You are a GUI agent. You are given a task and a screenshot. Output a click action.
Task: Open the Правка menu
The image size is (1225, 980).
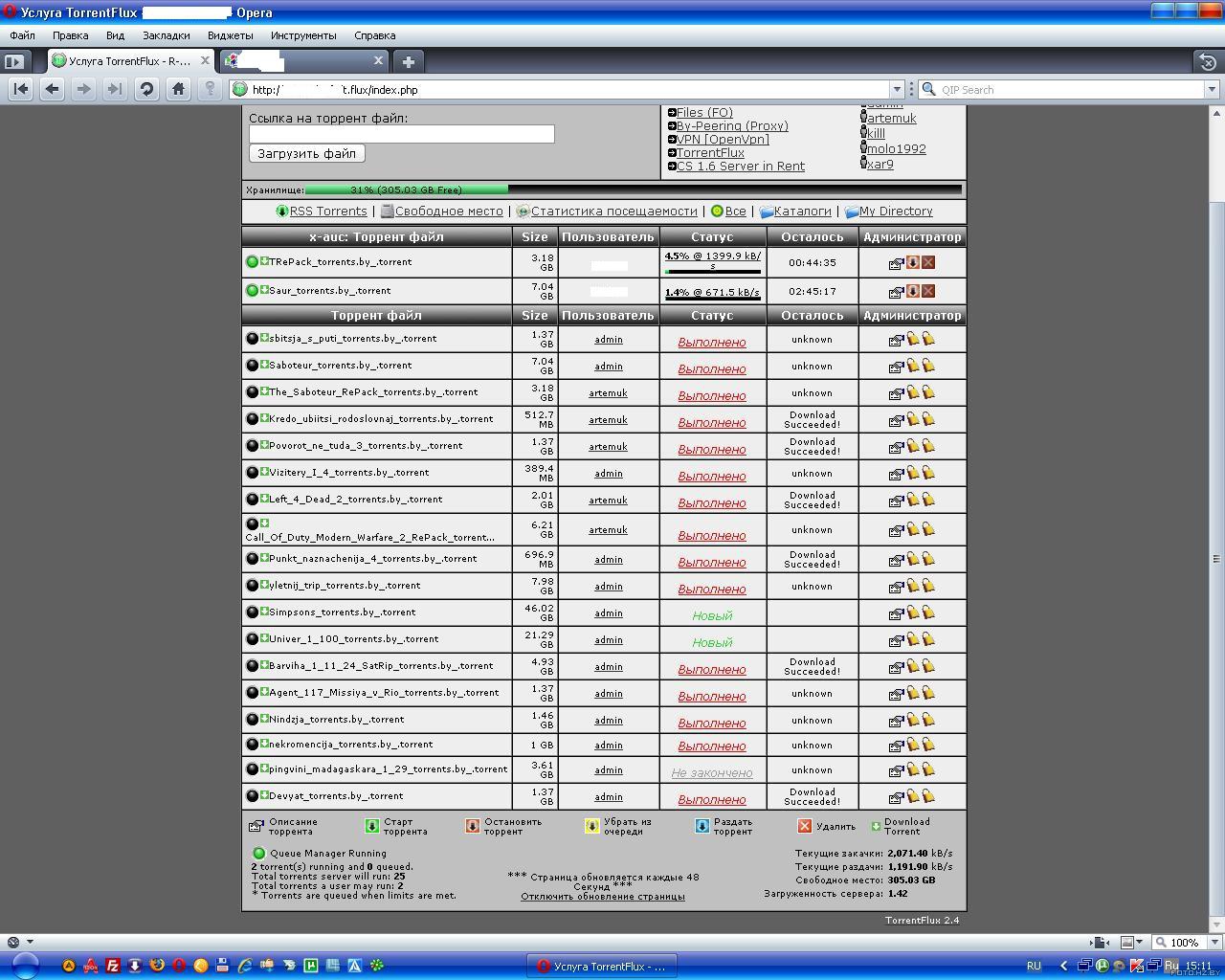[71, 35]
